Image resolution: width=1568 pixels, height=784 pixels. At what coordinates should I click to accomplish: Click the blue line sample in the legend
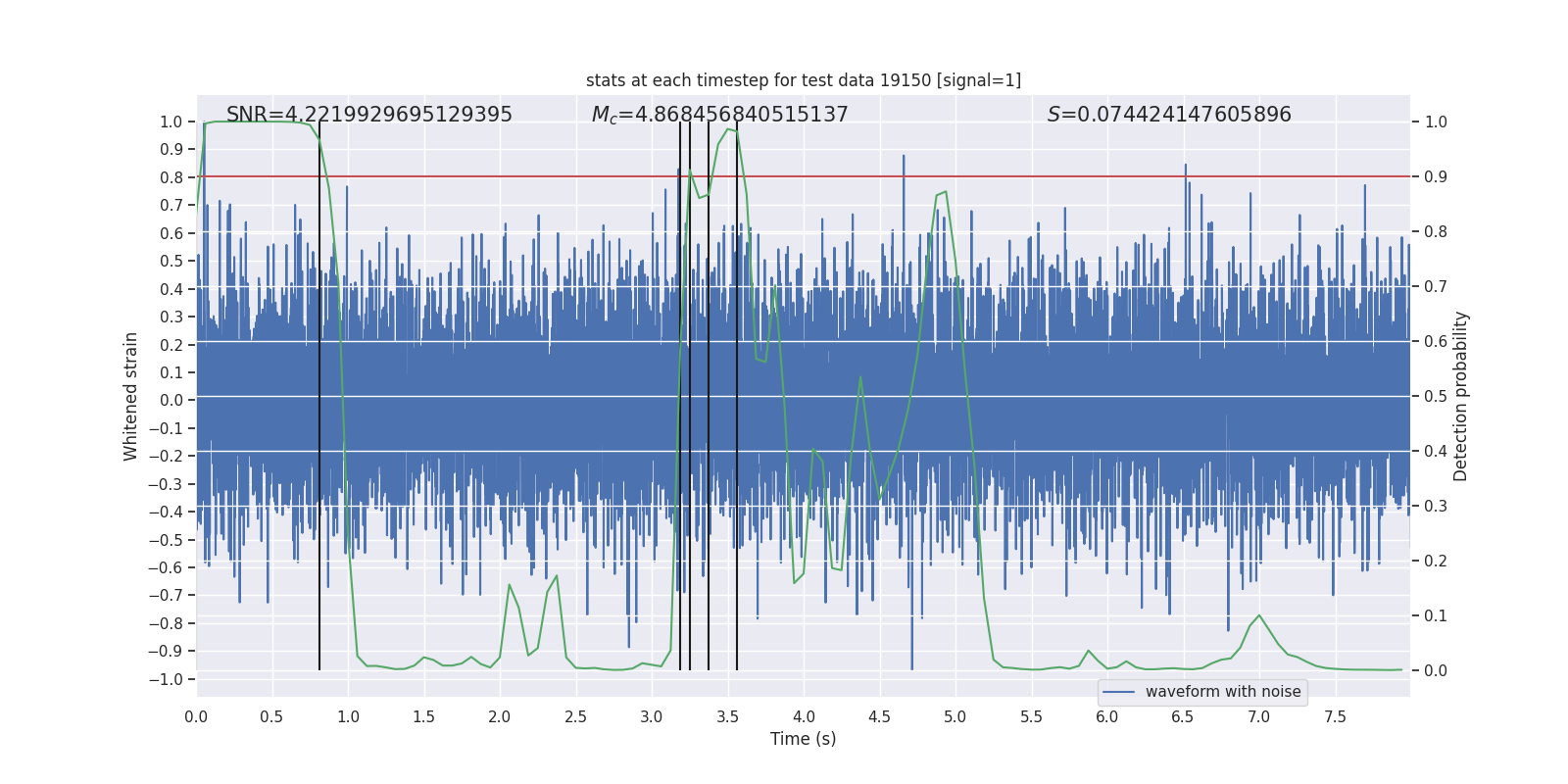tap(1119, 692)
